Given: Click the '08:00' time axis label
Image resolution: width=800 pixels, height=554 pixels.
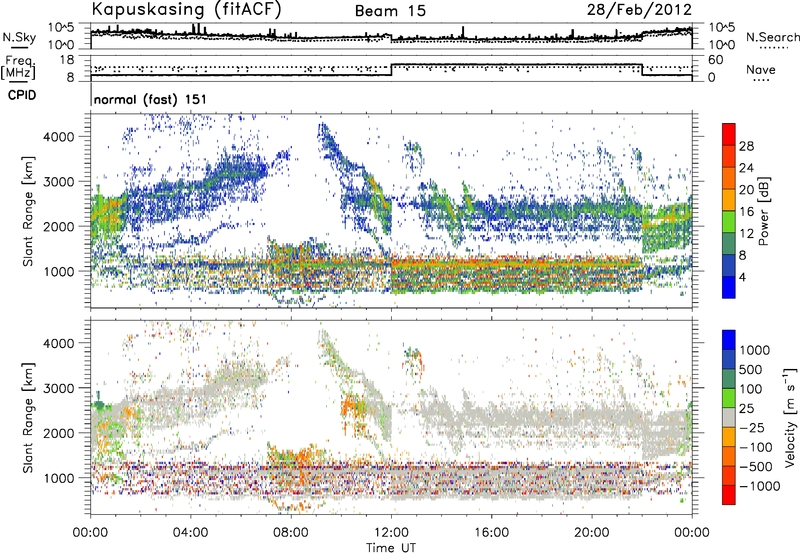Looking at the screenshot, I should click(291, 533).
